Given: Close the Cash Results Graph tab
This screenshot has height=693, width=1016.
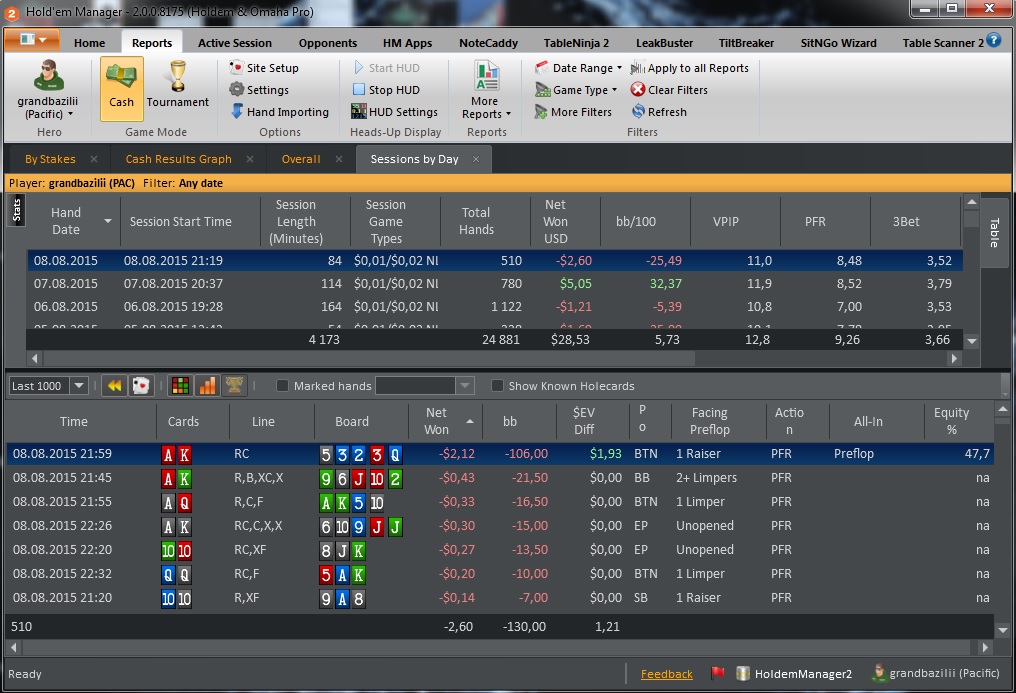Looking at the screenshot, I should click(250, 159).
